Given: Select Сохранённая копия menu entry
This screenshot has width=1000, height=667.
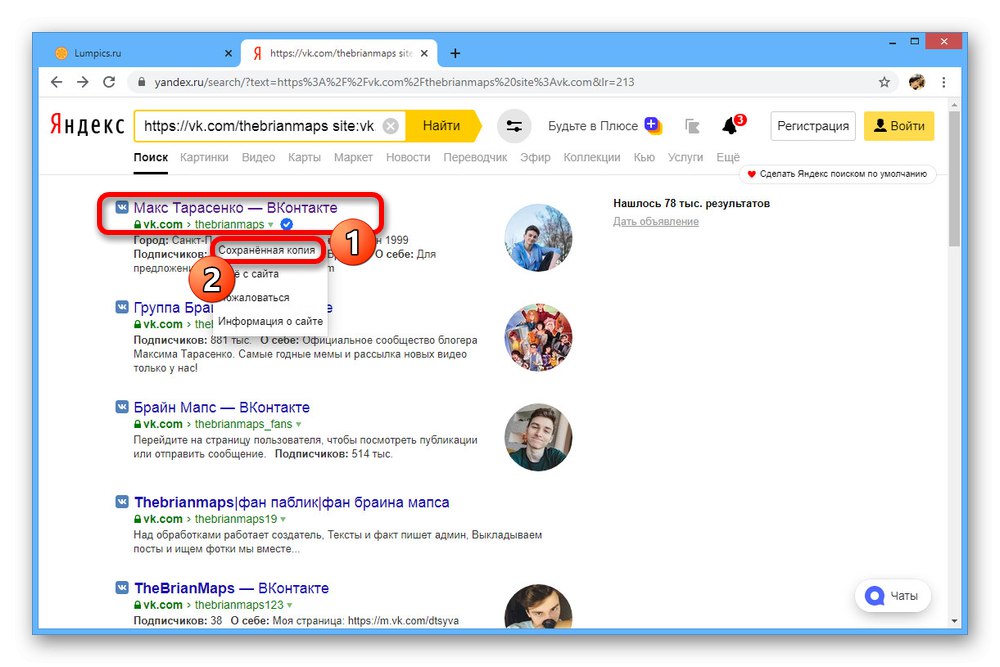Looking at the screenshot, I should pyautogui.click(x=267, y=250).
